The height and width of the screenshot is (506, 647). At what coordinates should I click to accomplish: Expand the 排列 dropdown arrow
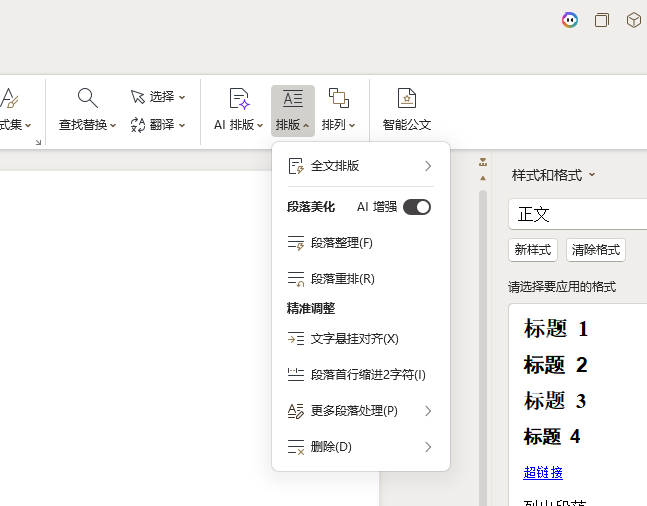352,125
